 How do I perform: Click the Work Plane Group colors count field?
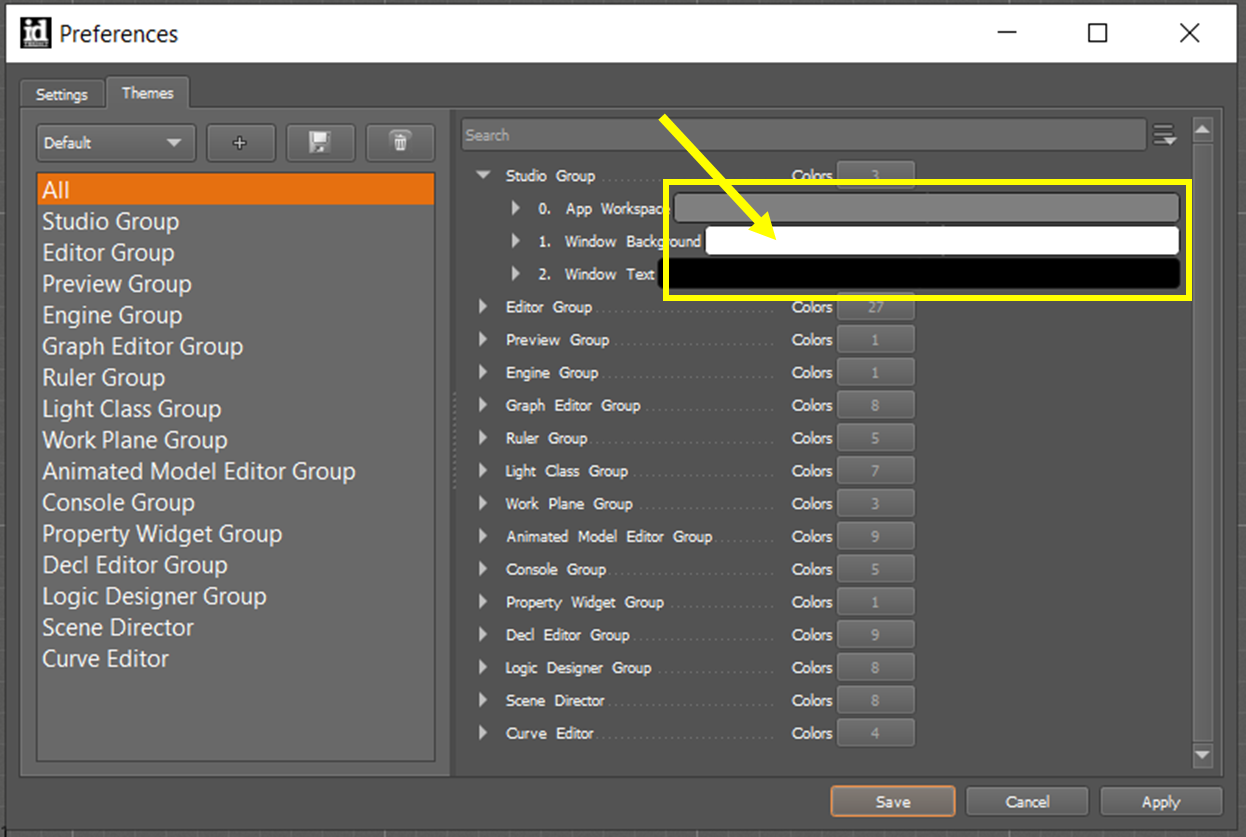click(x=875, y=504)
